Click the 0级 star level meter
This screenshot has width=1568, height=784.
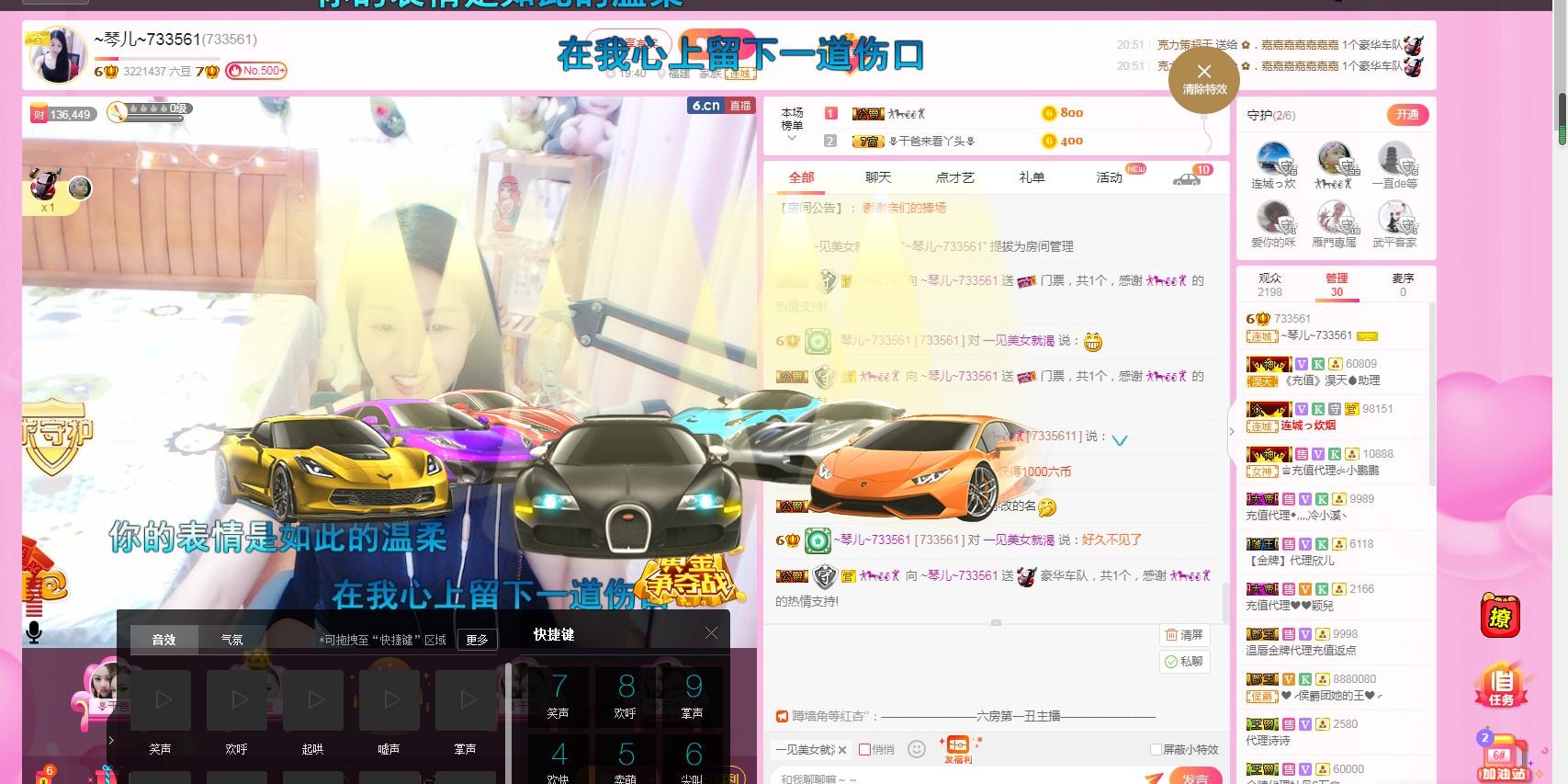click(150, 111)
